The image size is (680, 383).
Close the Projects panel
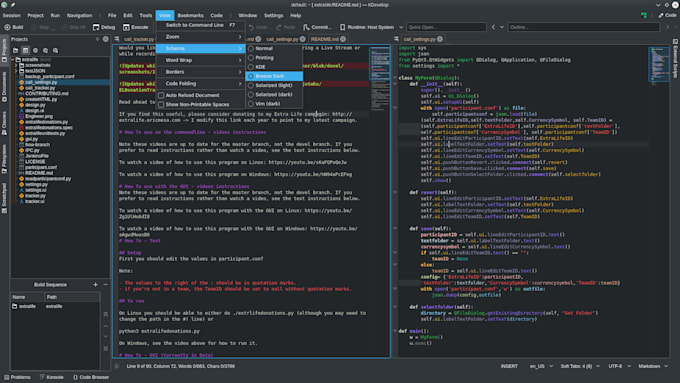[105, 39]
